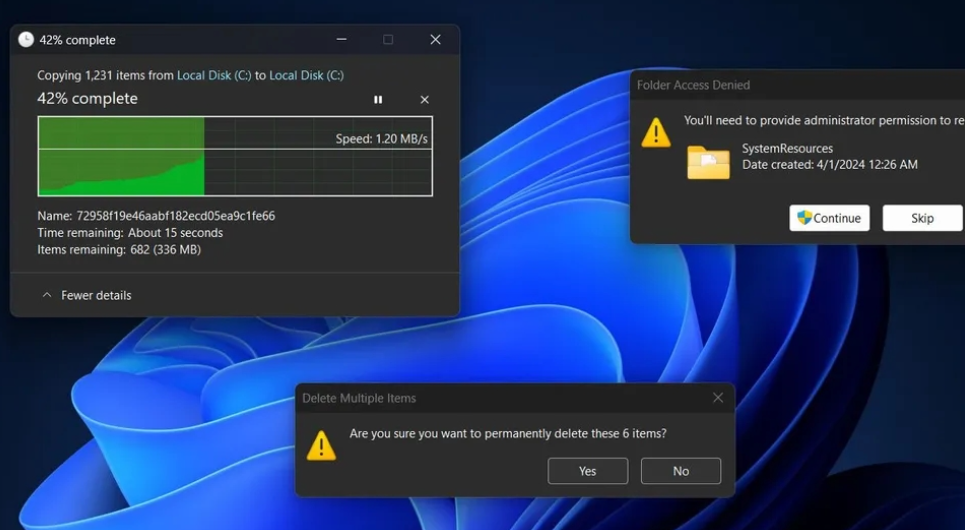The image size is (965, 530).
Task: Click the green copy progress graph
Action: 121,157
